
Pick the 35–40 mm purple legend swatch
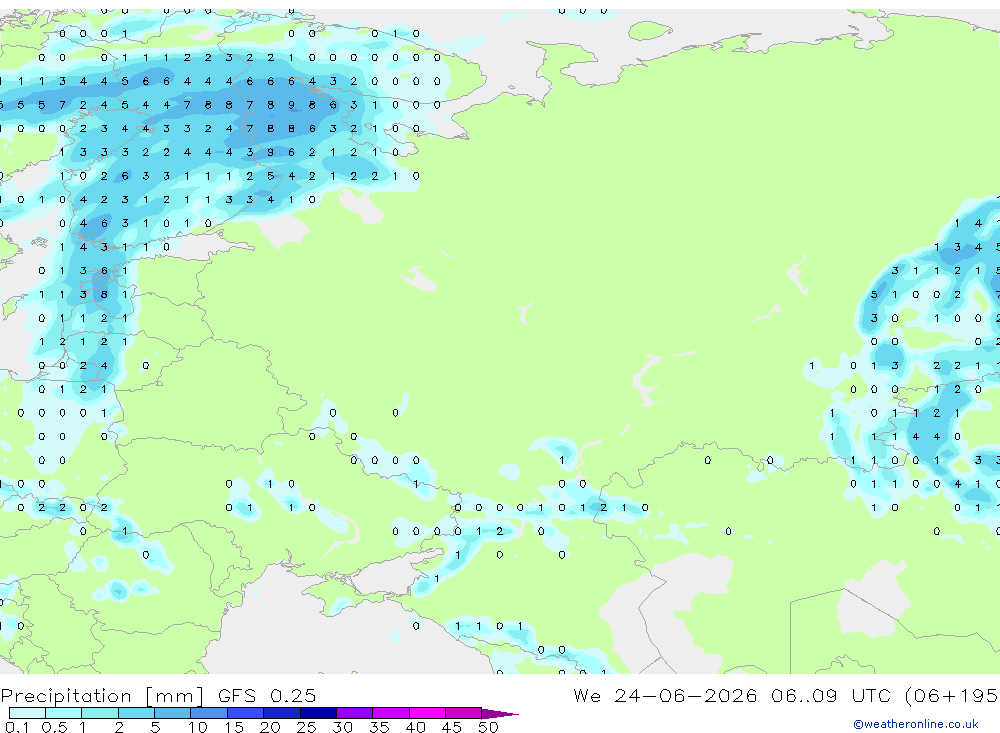[x=391, y=713]
